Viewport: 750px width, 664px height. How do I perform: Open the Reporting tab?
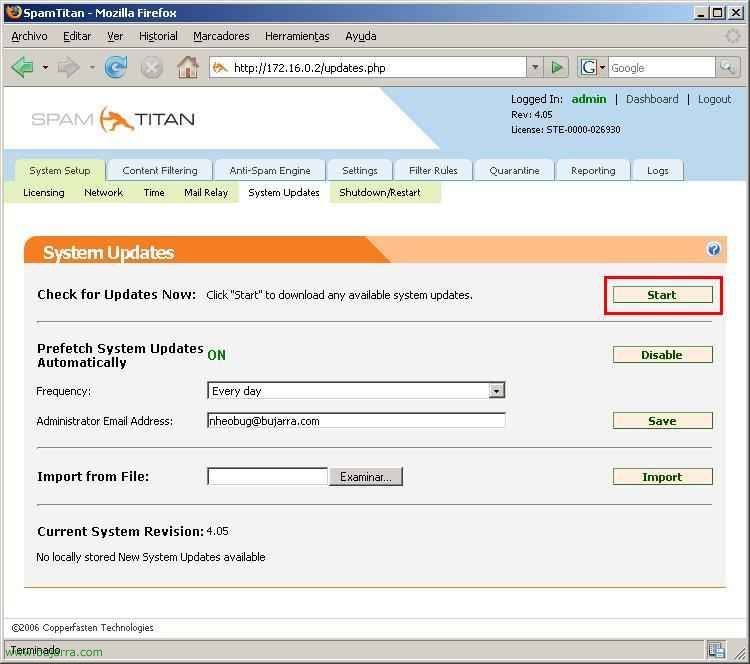click(593, 170)
